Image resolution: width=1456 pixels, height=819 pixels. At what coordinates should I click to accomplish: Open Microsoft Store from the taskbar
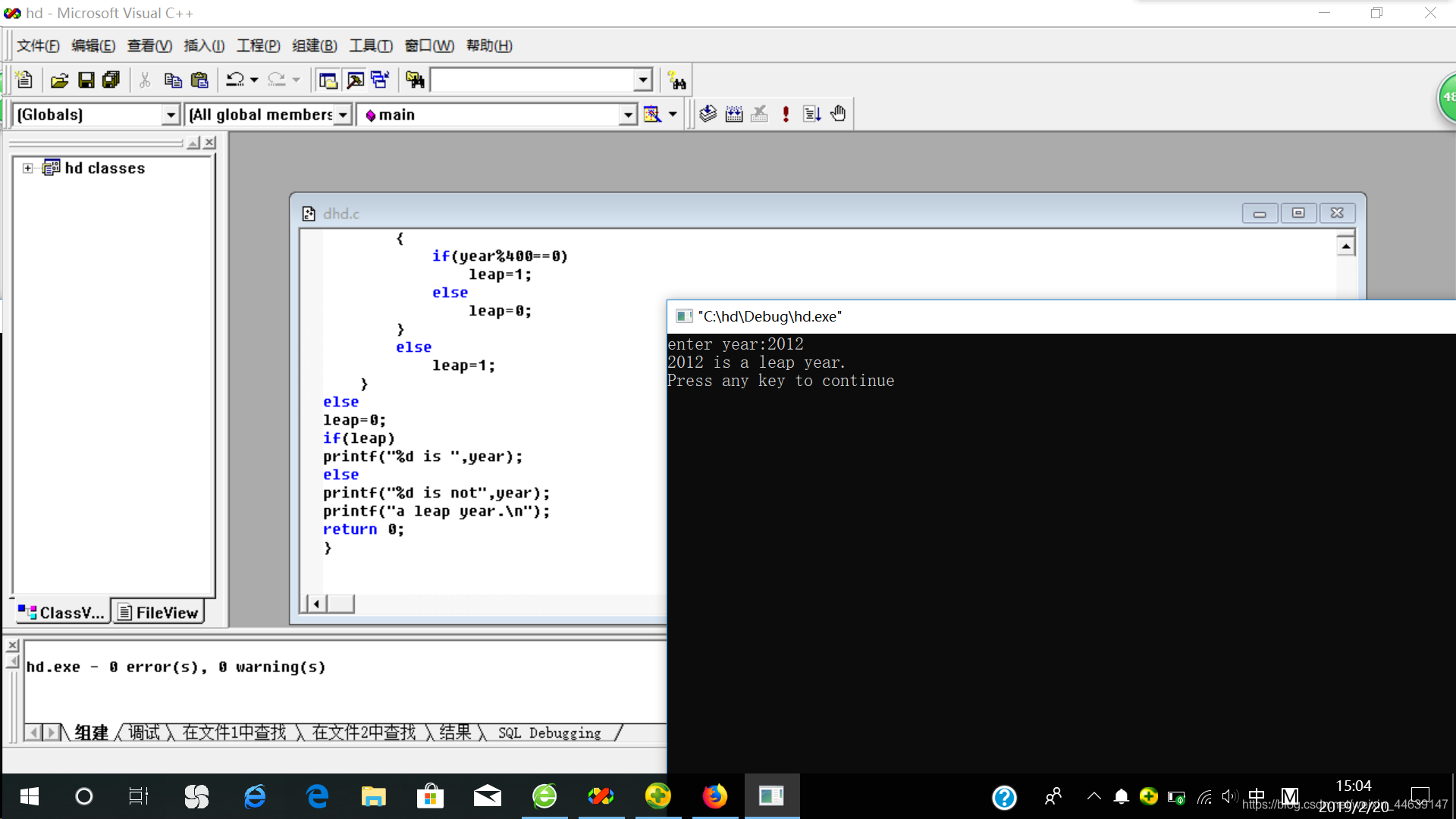(x=430, y=796)
